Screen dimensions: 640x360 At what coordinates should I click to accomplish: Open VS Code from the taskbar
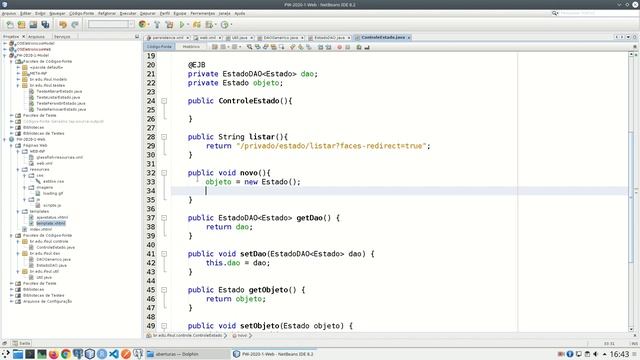(113, 354)
